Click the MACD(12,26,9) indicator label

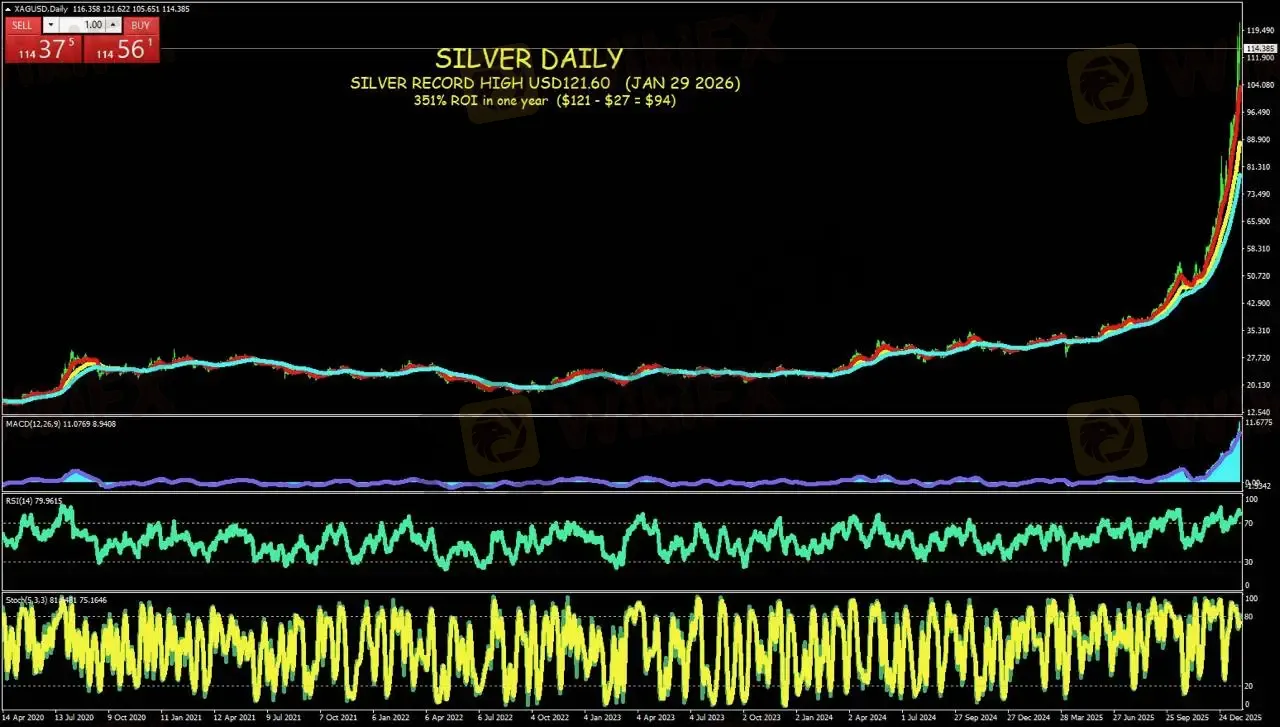tap(33, 424)
